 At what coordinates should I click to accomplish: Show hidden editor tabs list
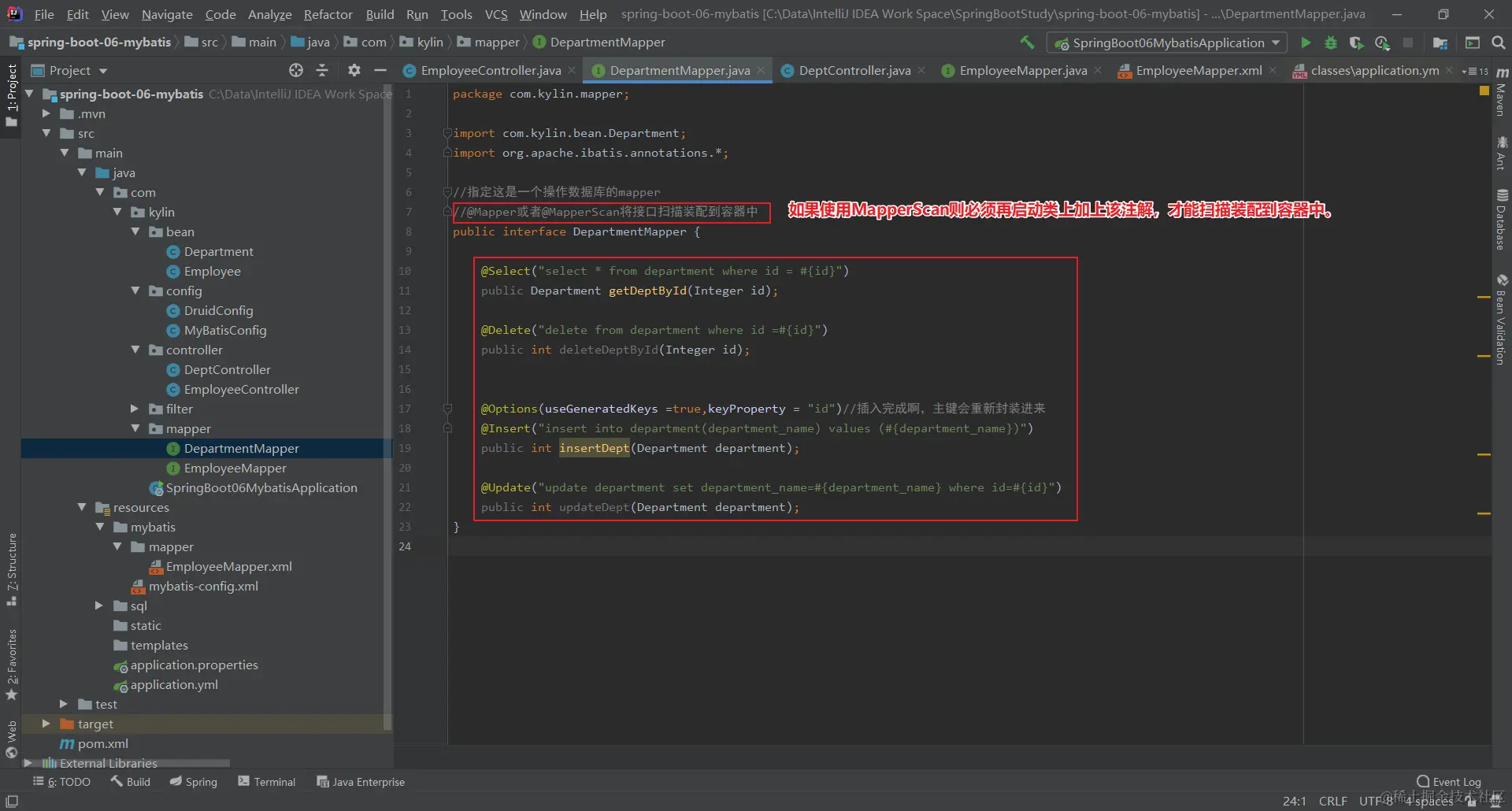tap(1475, 71)
